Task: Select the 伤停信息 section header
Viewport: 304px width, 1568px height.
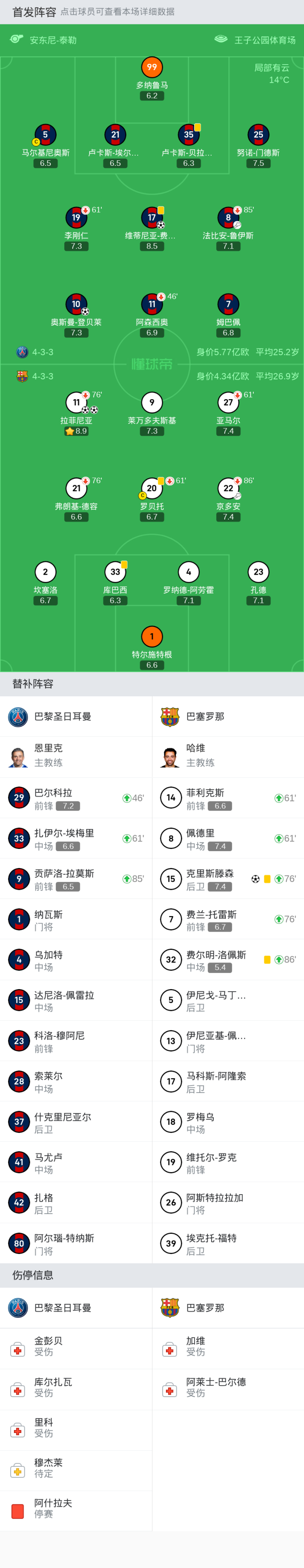Action: pyautogui.click(x=33, y=1275)
